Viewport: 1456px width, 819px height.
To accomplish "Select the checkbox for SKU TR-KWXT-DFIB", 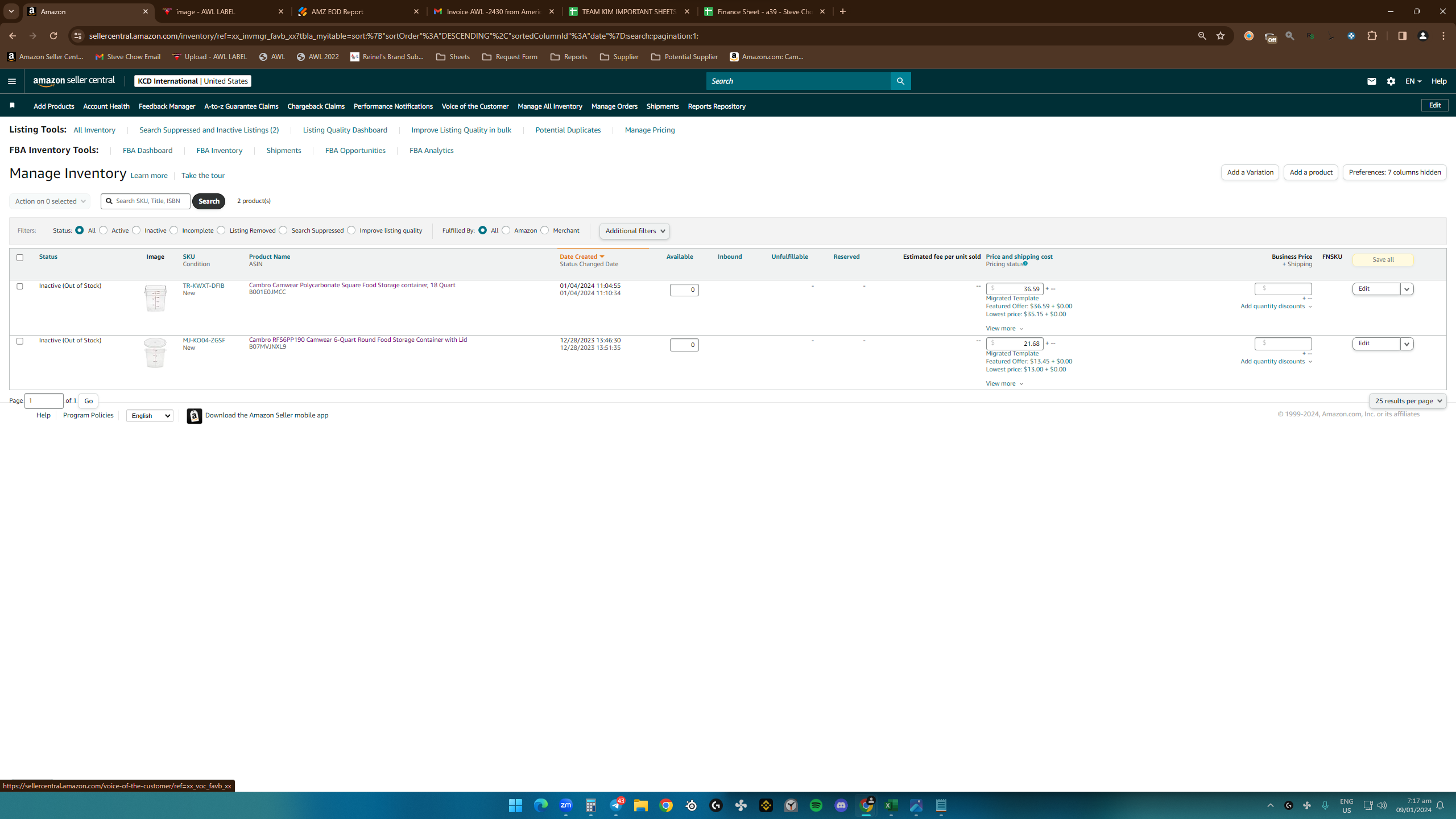I will point(20,286).
